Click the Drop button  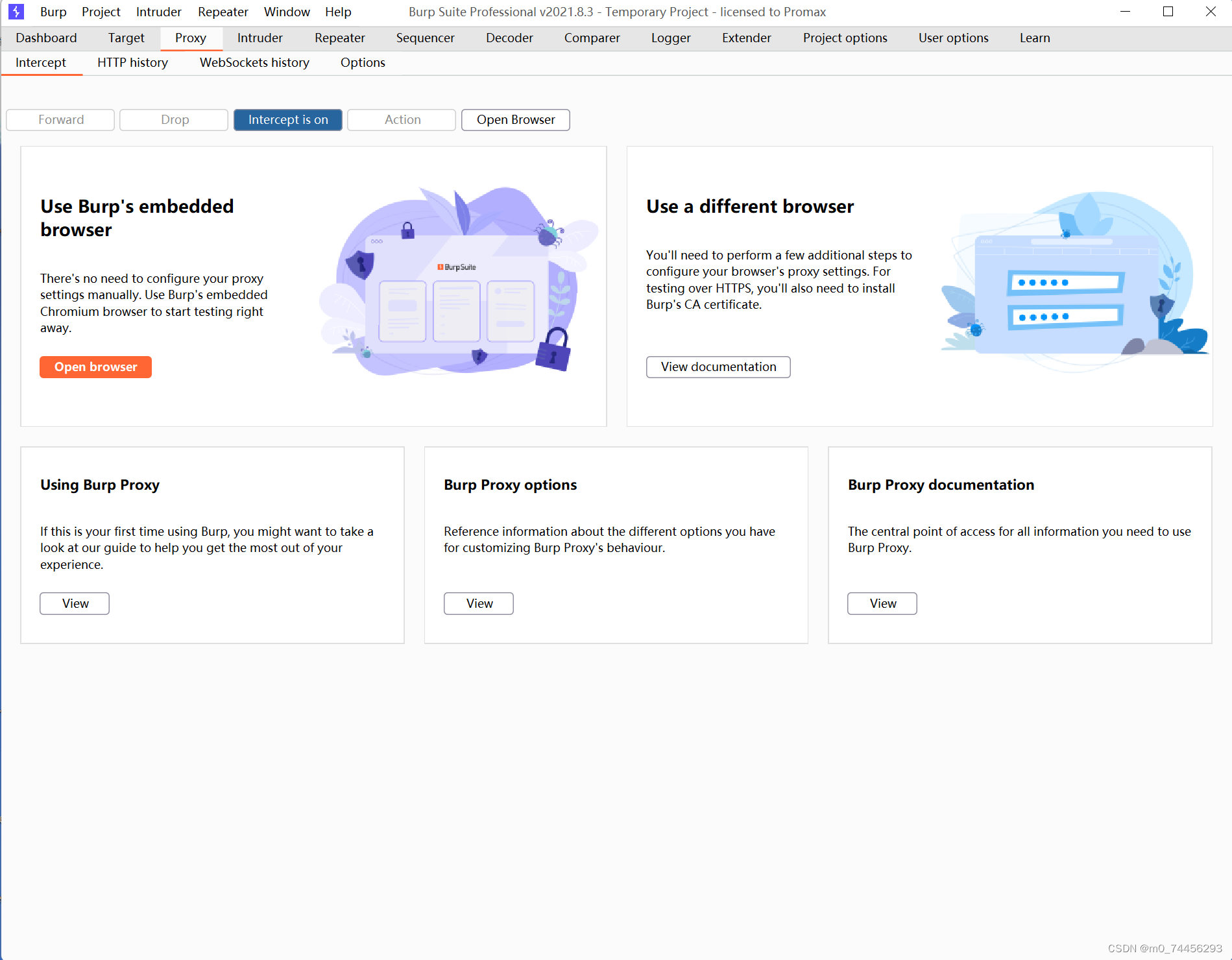pyautogui.click(x=175, y=119)
